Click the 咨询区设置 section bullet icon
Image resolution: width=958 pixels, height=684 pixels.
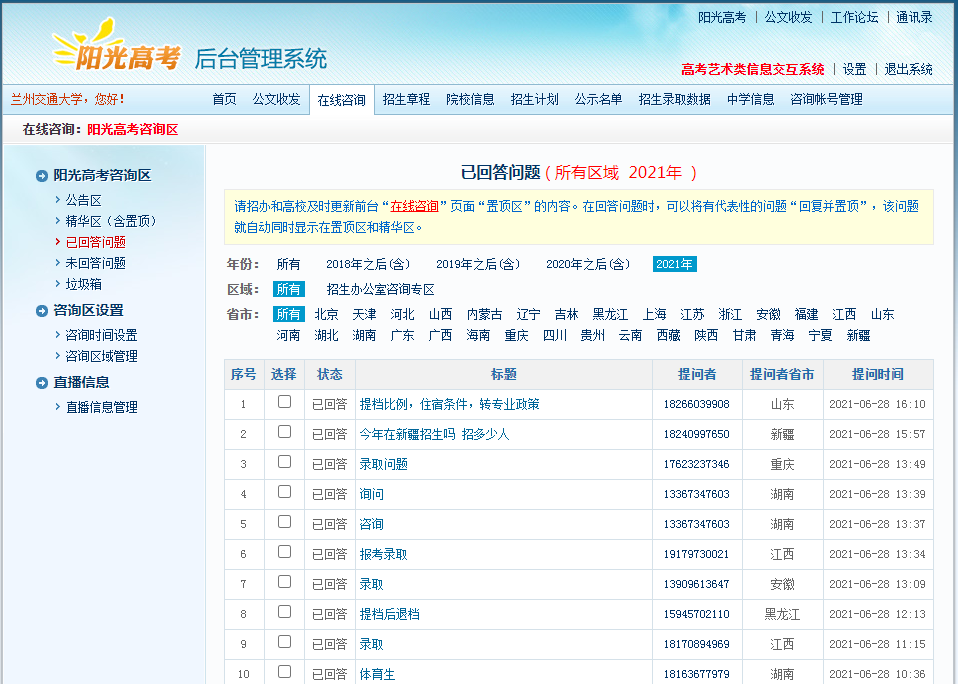coord(42,311)
